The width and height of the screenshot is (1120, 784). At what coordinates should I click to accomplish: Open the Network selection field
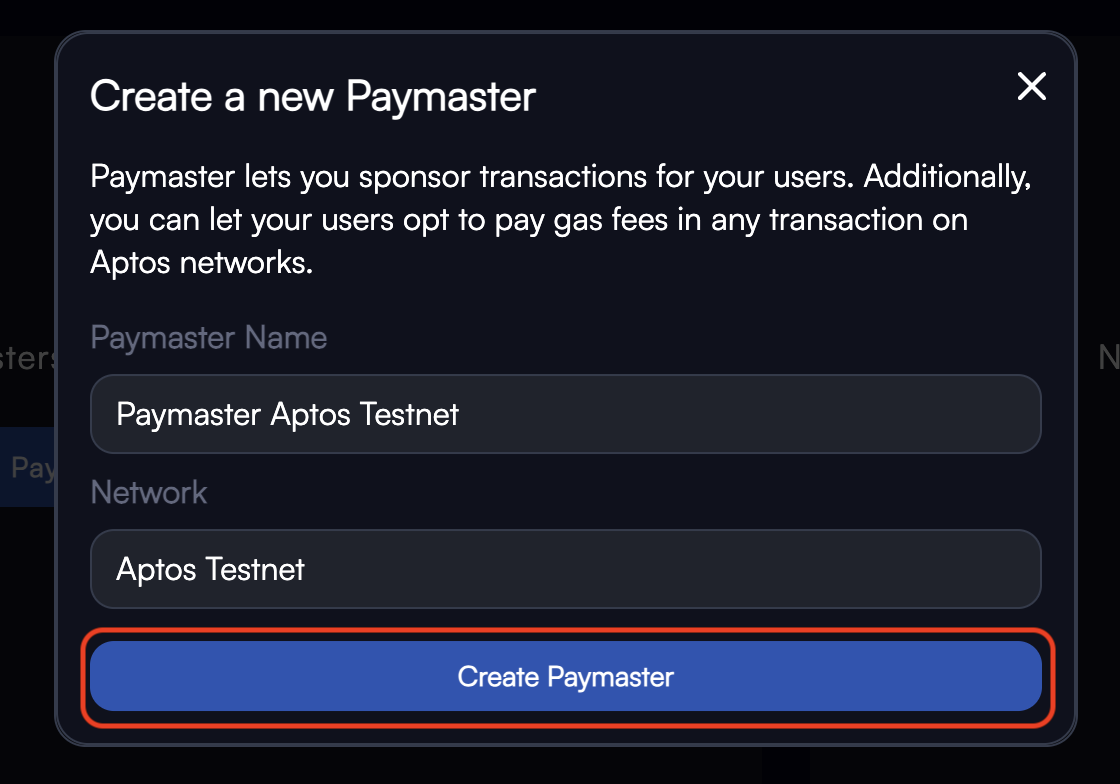[x=566, y=569]
